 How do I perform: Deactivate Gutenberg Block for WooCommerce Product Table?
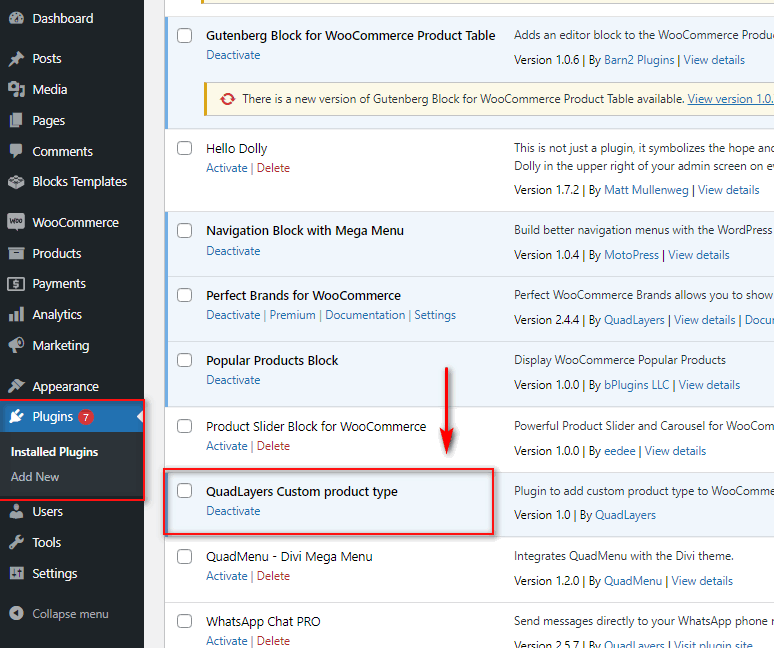tap(233, 55)
